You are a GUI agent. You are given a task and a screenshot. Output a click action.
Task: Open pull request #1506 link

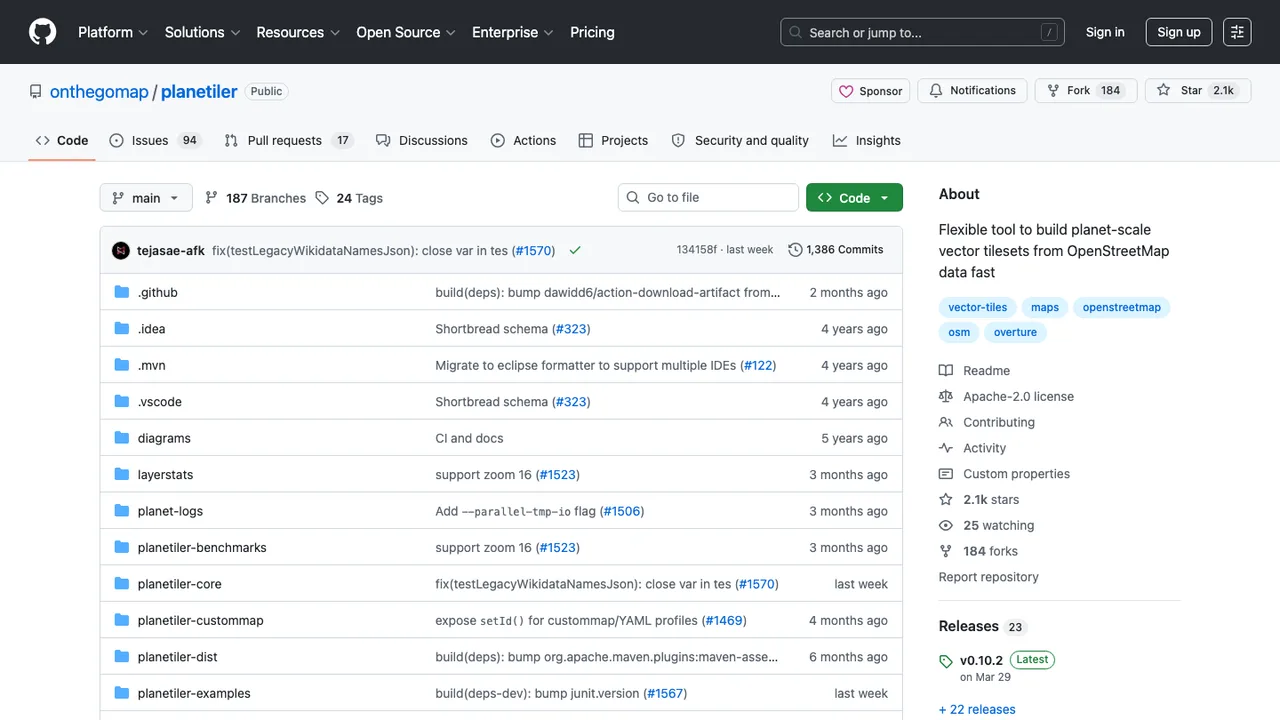(x=621, y=511)
